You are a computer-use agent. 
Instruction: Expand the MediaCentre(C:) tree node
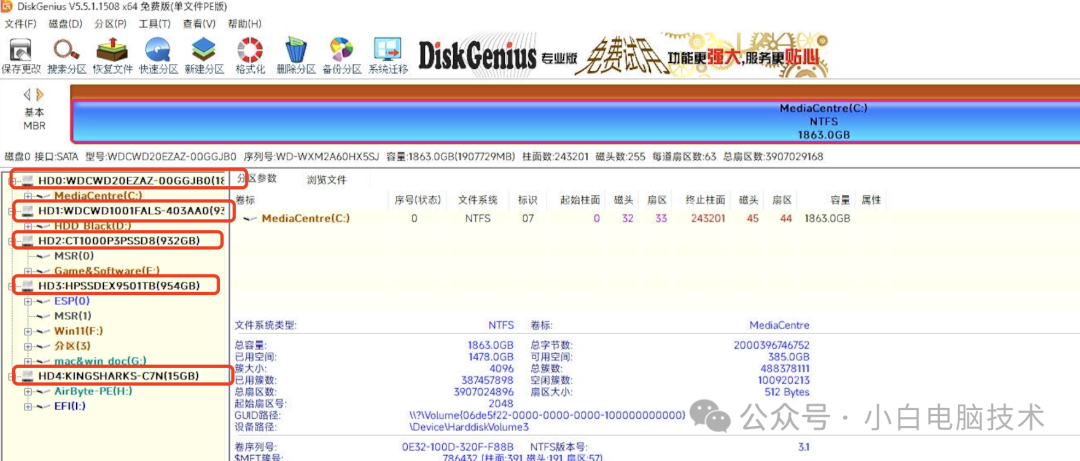[x=27, y=196]
